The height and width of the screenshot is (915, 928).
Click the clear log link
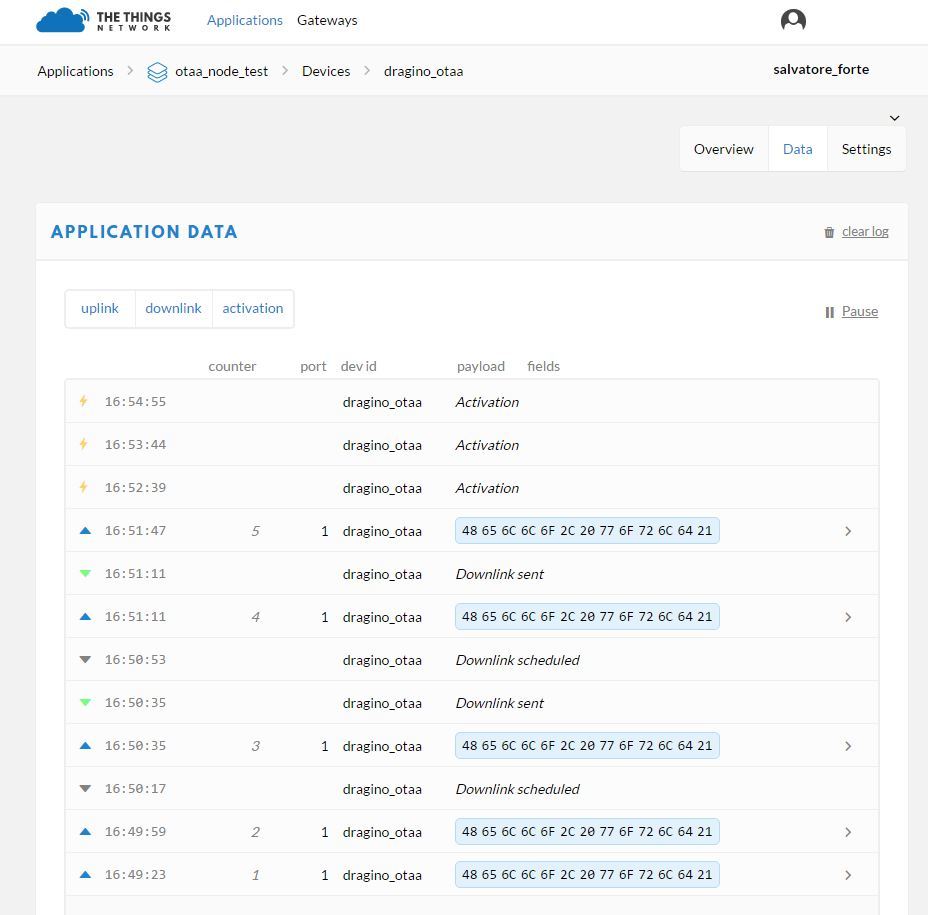865,231
